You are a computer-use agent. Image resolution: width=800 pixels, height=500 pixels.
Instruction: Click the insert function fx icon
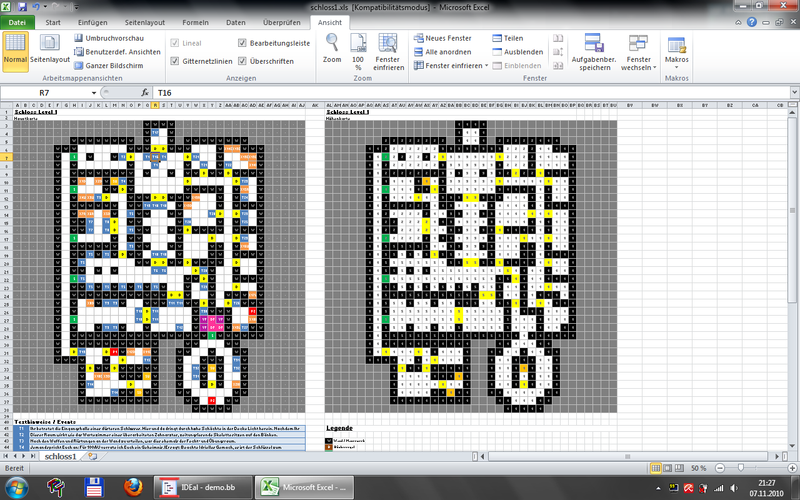coord(145,93)
